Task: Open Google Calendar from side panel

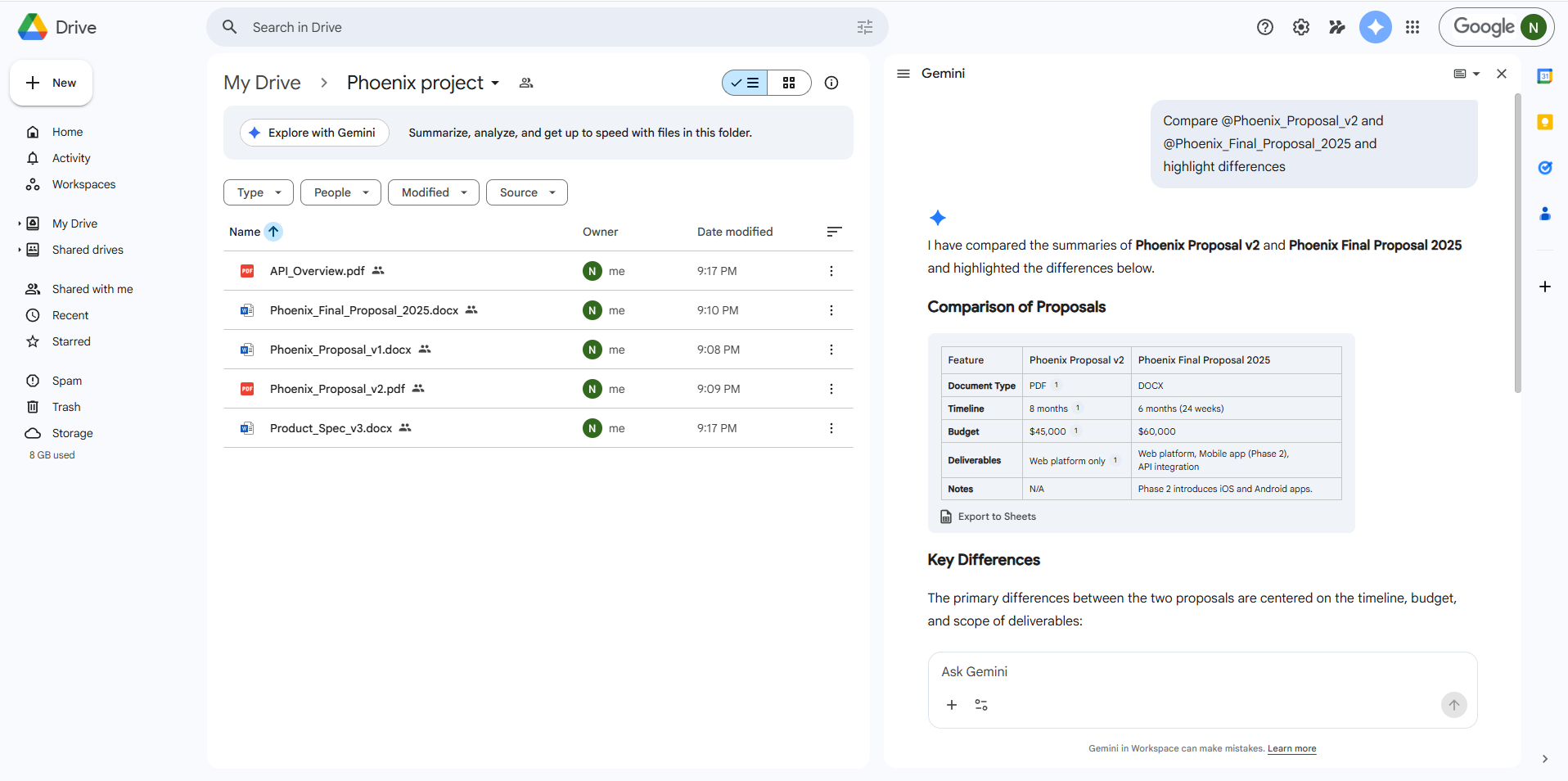Action: [x=1544, y=76]
